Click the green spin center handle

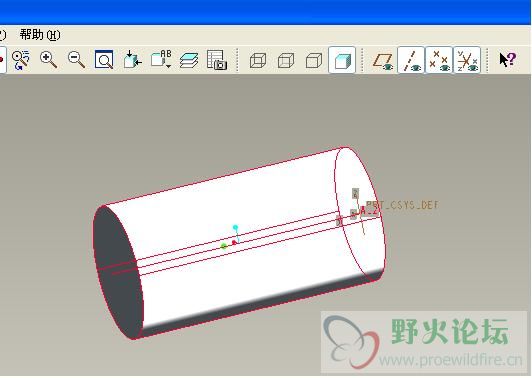(223, 246)
